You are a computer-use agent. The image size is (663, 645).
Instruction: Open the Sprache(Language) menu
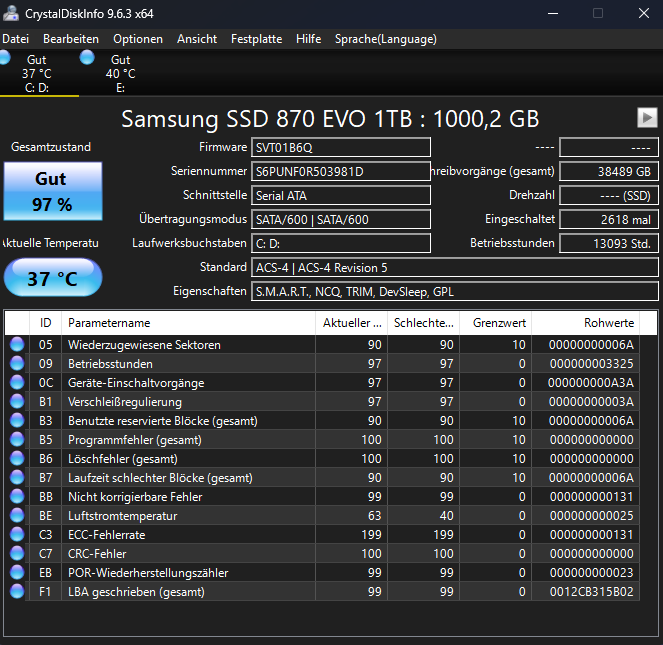pos(386,39)
